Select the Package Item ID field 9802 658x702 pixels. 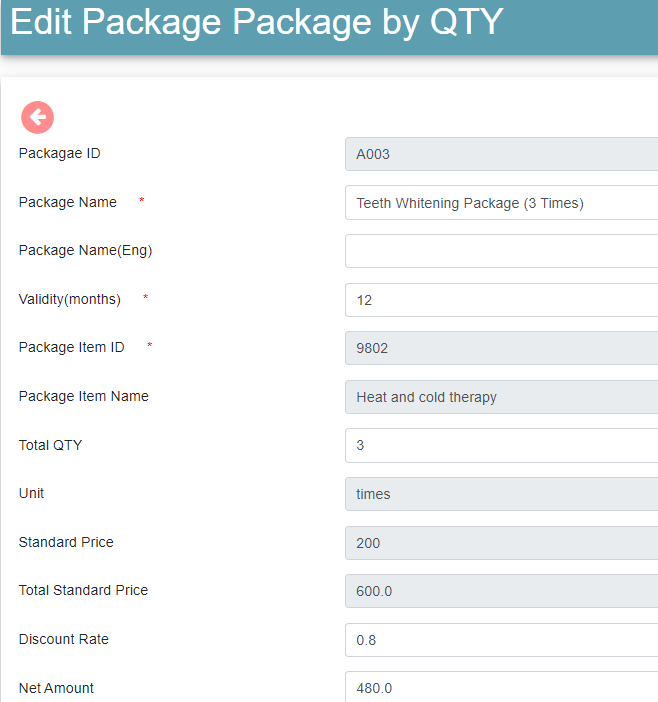coord(501,348)
